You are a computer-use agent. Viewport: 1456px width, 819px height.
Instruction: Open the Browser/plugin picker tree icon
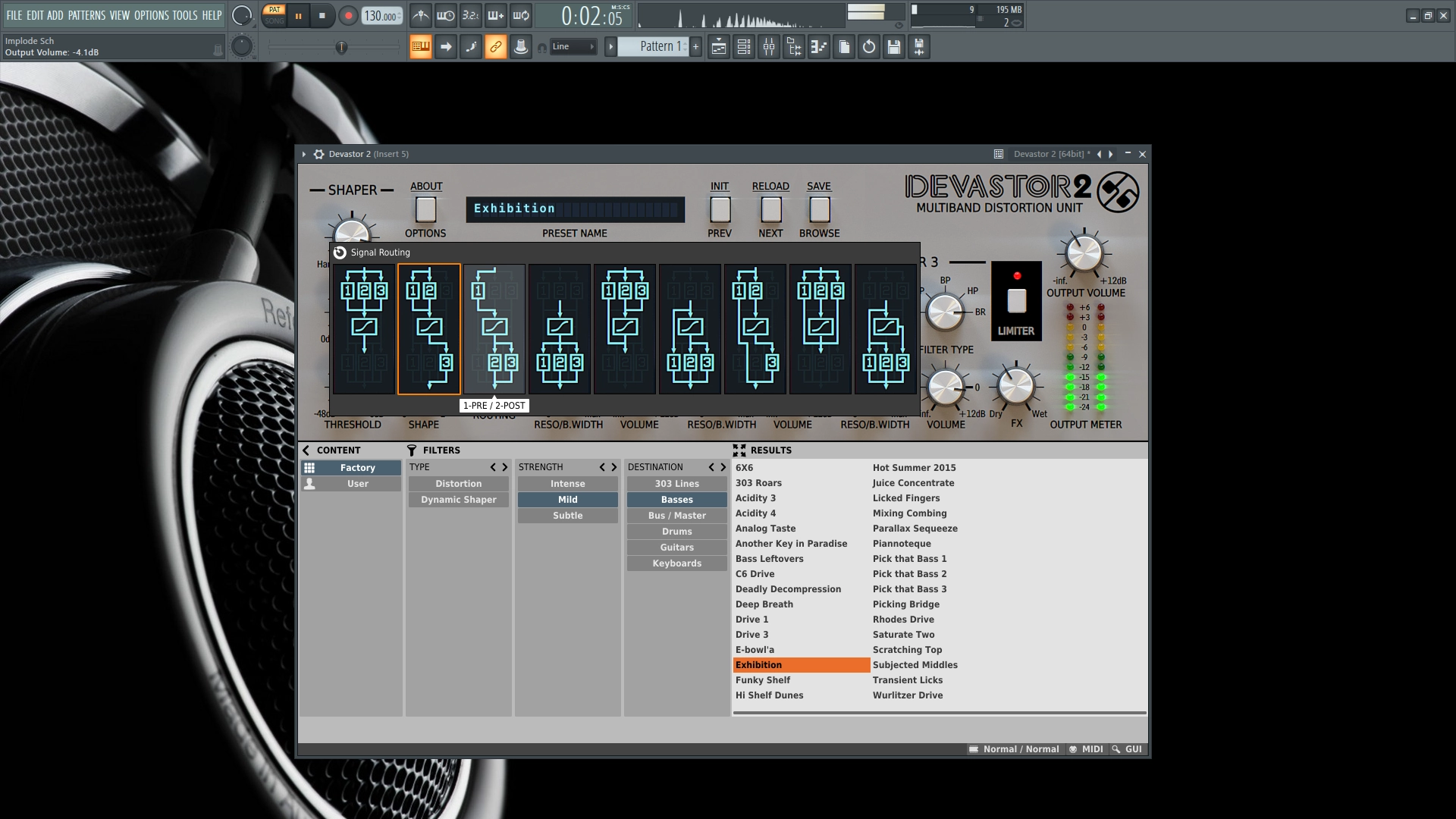[x=794, y=47]
